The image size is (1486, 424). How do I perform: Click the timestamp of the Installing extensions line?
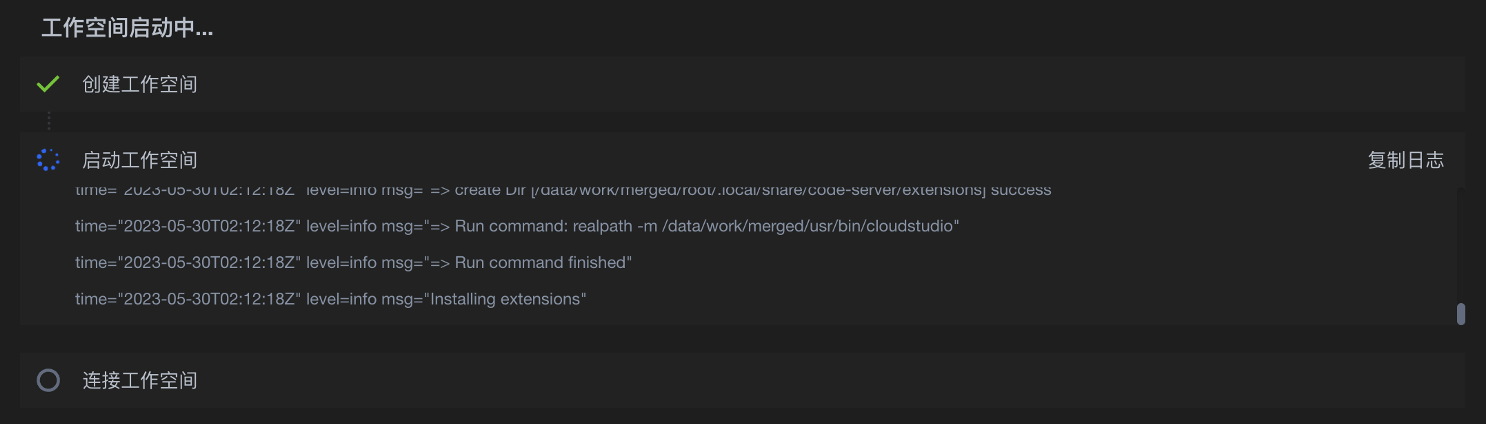(x=188, y=299)
